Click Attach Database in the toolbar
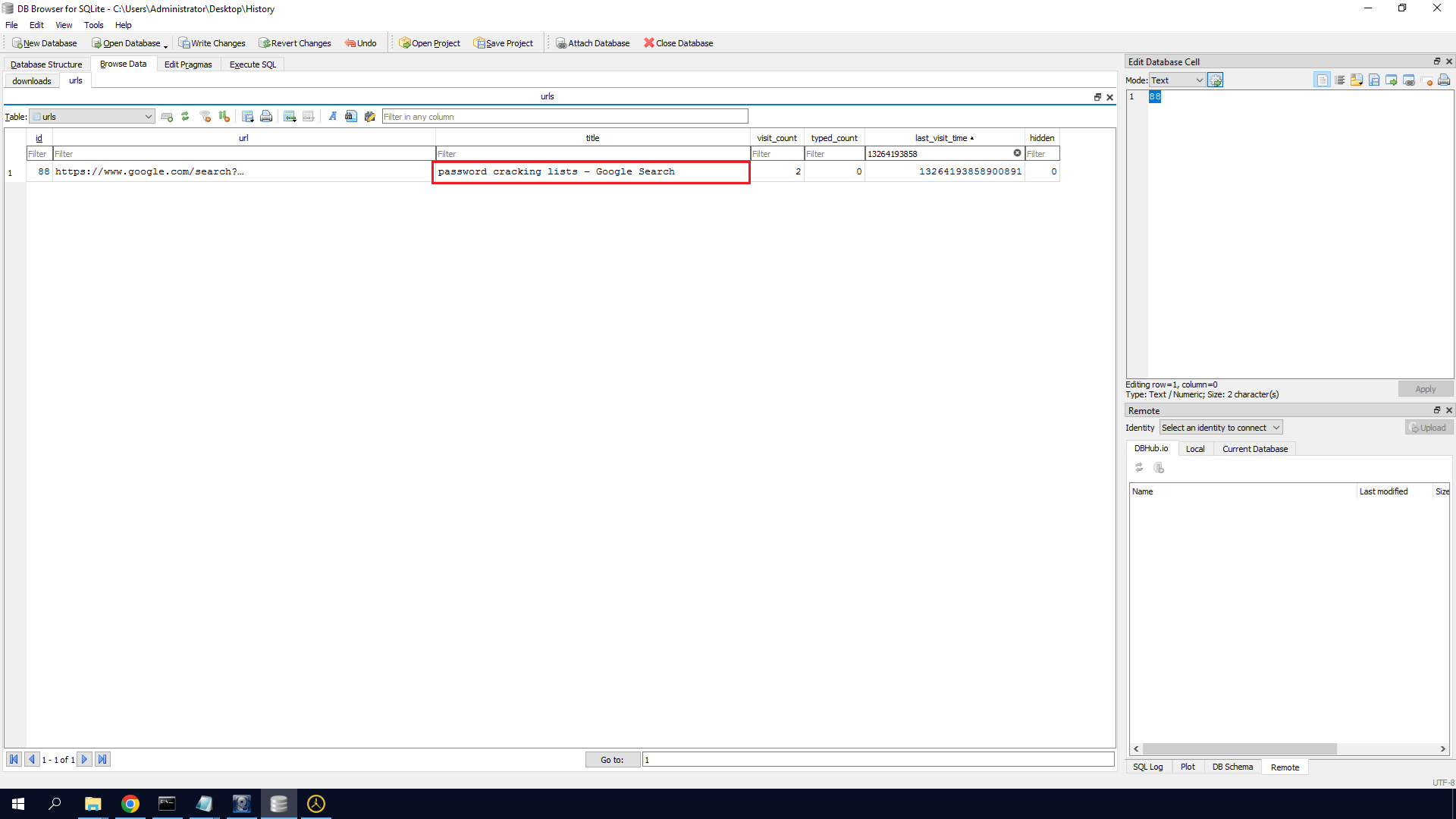The height and width of the screenshot is (819, 1456). point(593,43)
